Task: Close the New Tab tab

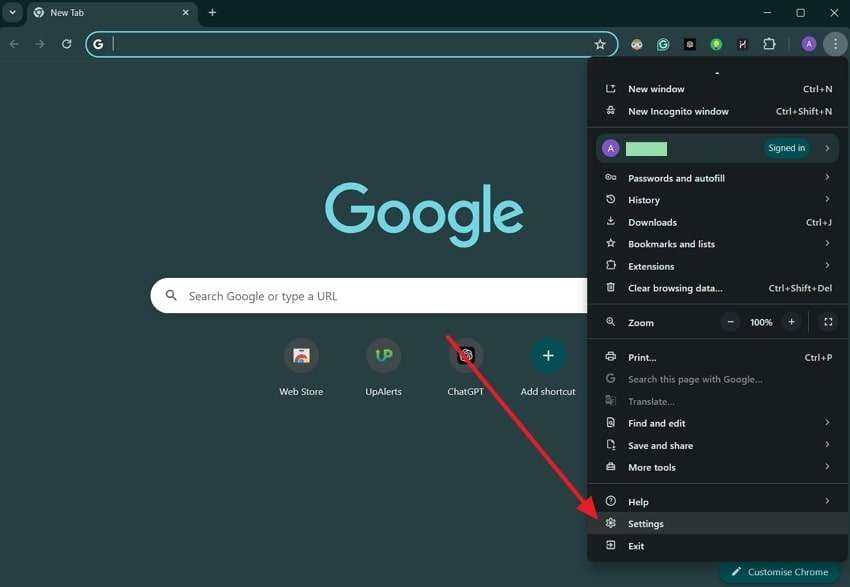Action: [x=185, y=12]
